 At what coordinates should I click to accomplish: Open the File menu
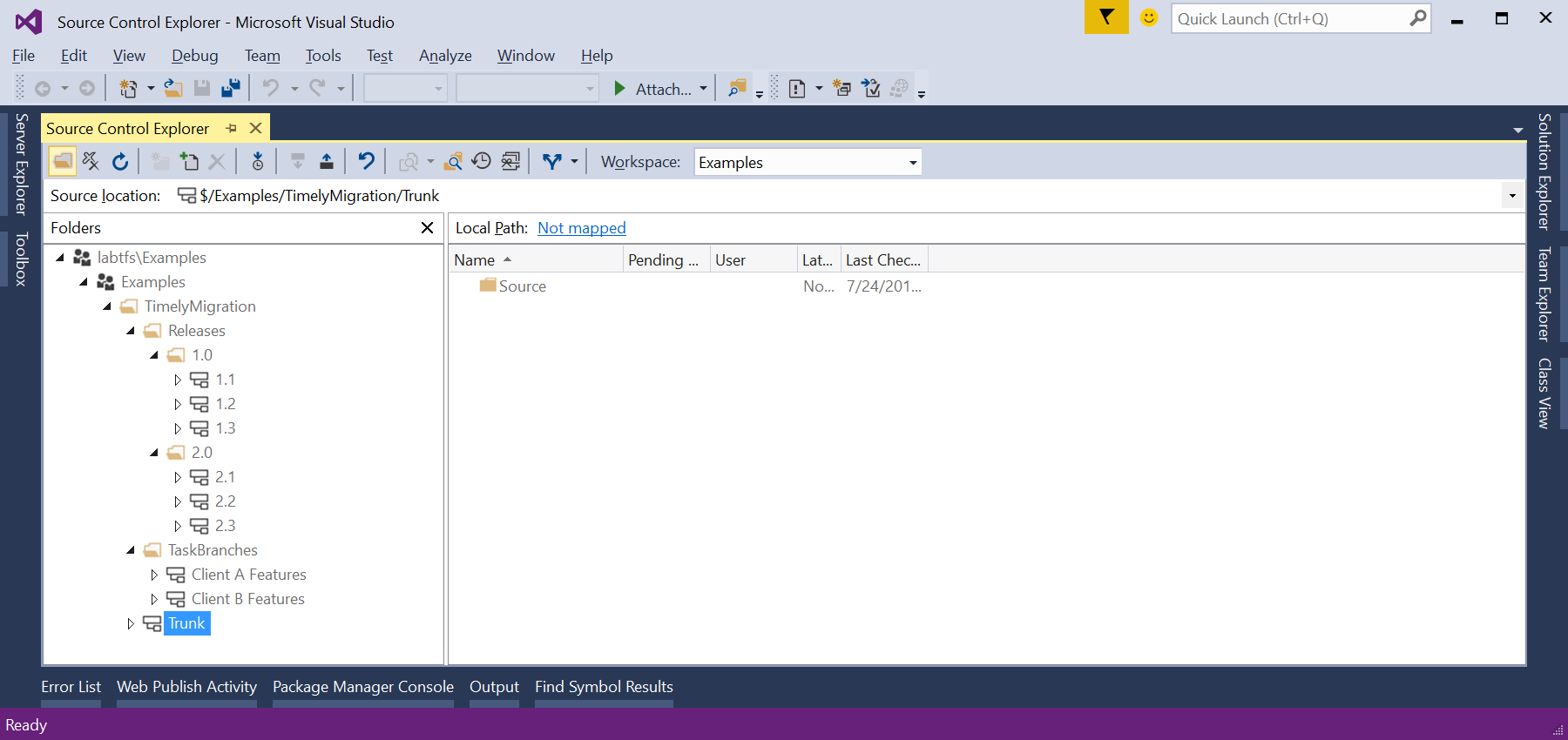(24, 55)
